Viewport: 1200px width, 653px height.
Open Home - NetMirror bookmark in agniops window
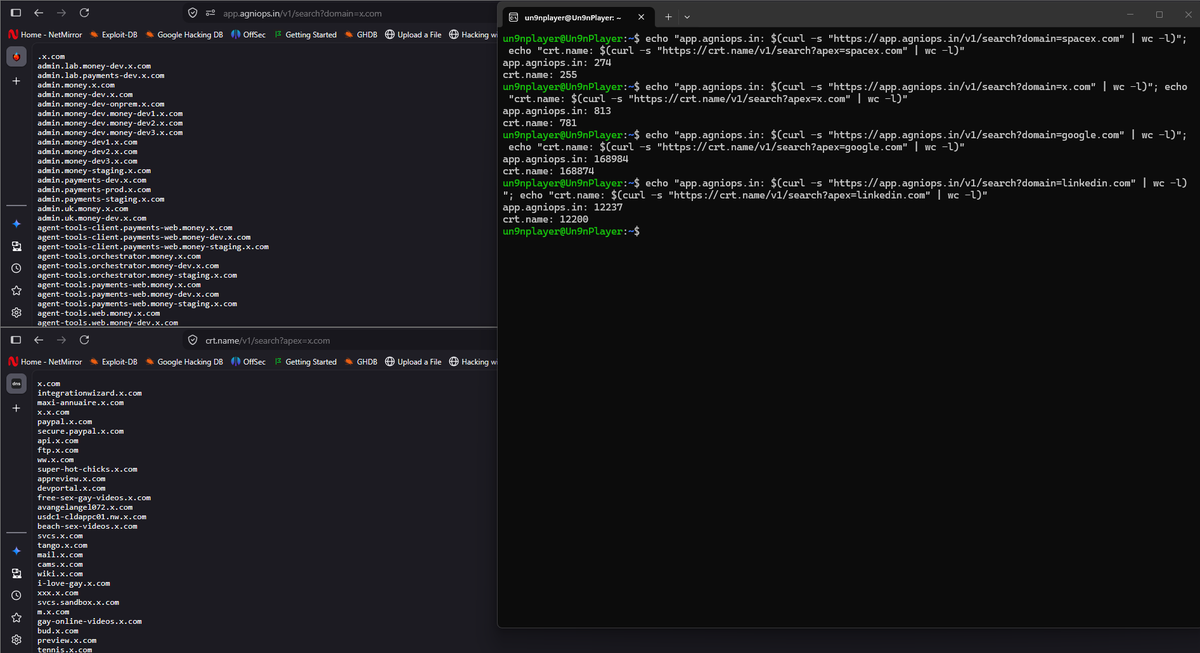click(43, 34)
